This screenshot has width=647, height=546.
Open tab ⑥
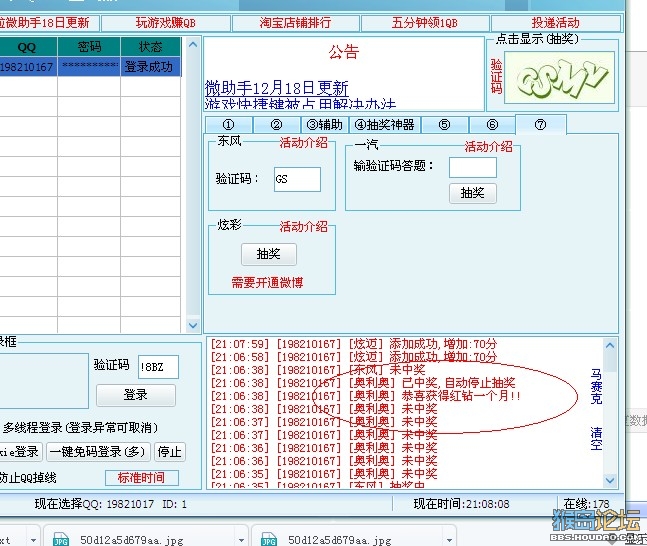[x=492, y=125]
